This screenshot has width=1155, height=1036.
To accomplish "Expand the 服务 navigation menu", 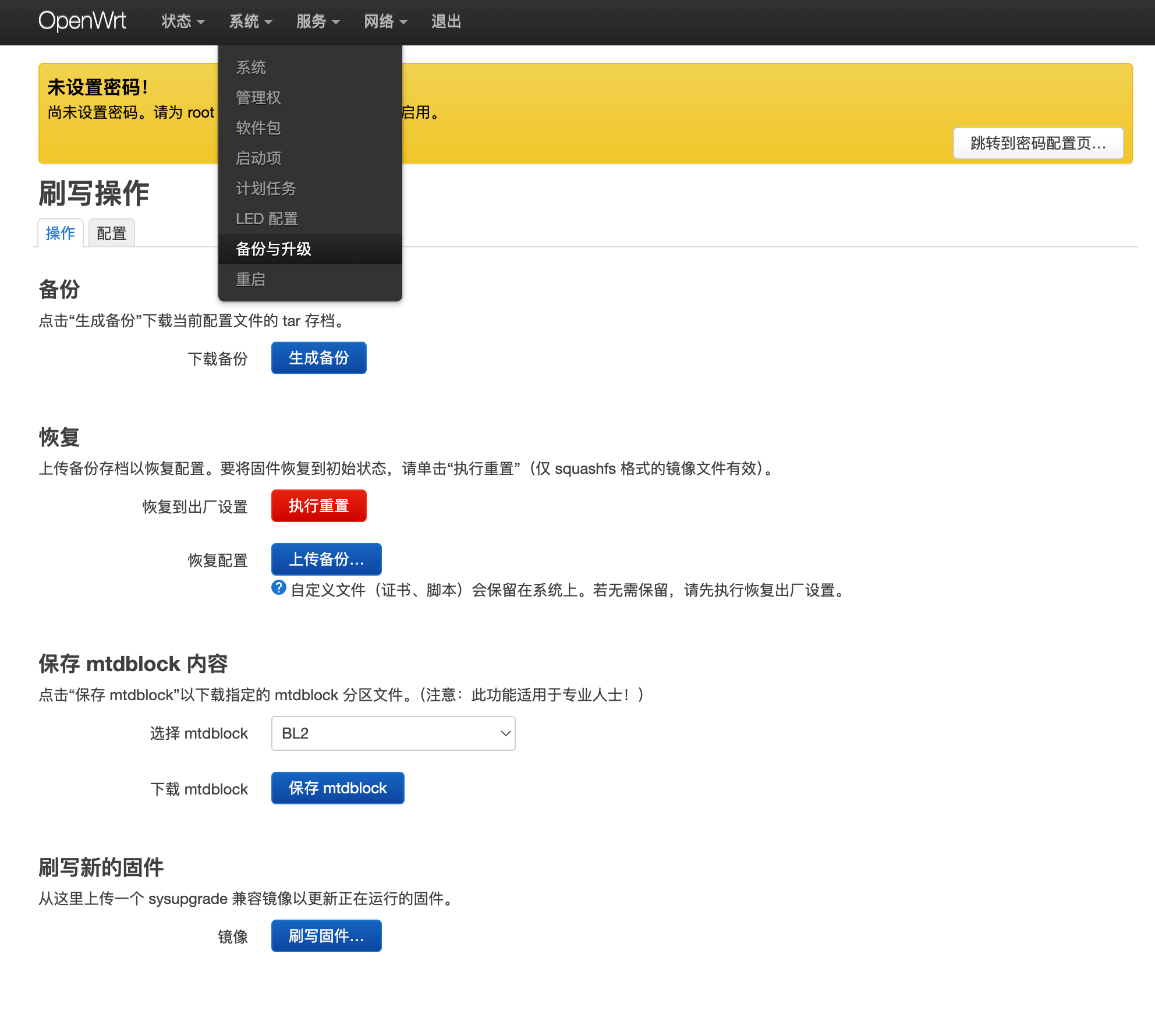I will click(x=318, y=22).
